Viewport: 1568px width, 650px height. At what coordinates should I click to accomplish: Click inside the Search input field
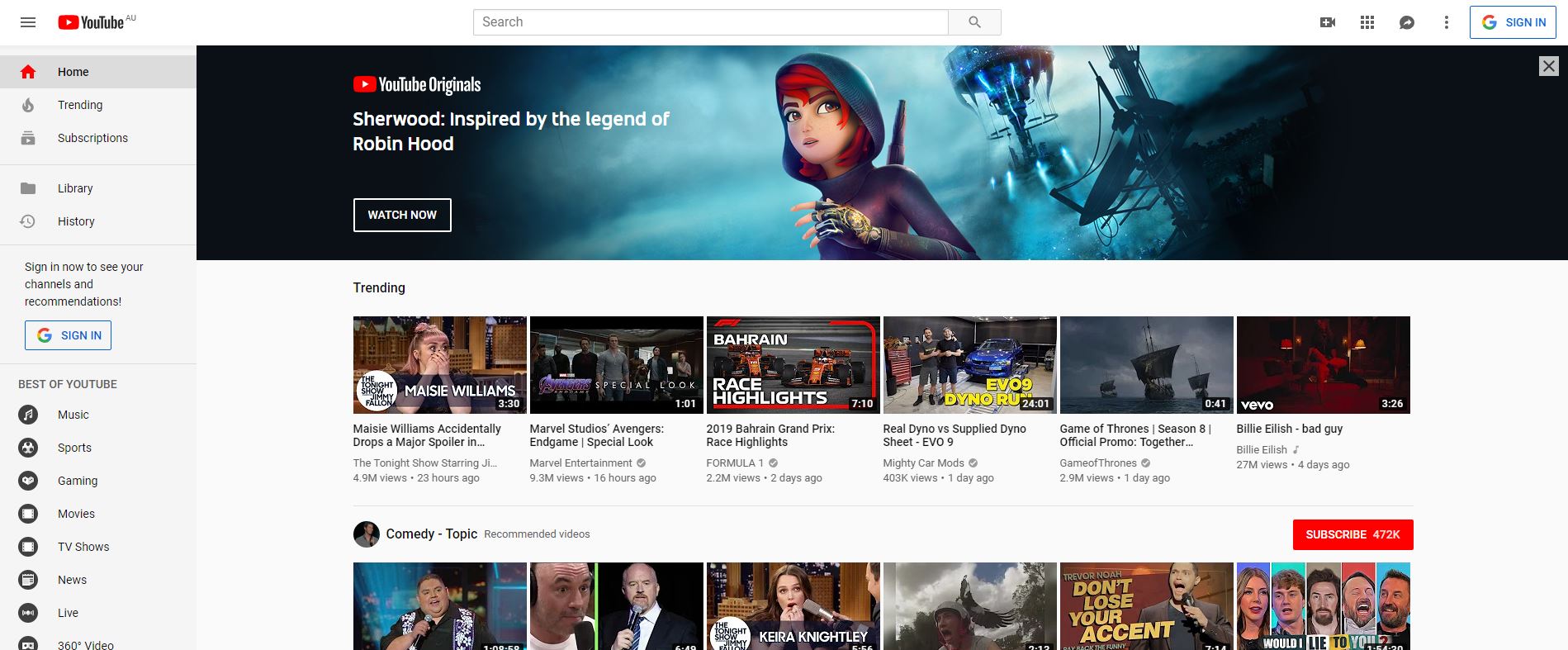(x=711, y=22)
